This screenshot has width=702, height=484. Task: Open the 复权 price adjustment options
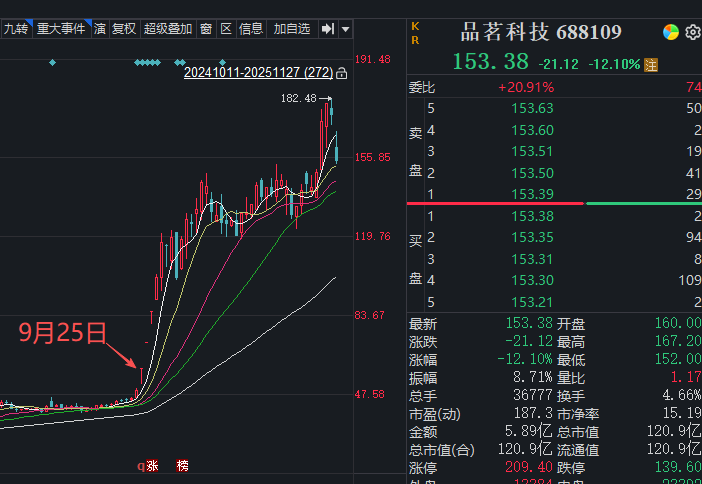coord(124,29)
